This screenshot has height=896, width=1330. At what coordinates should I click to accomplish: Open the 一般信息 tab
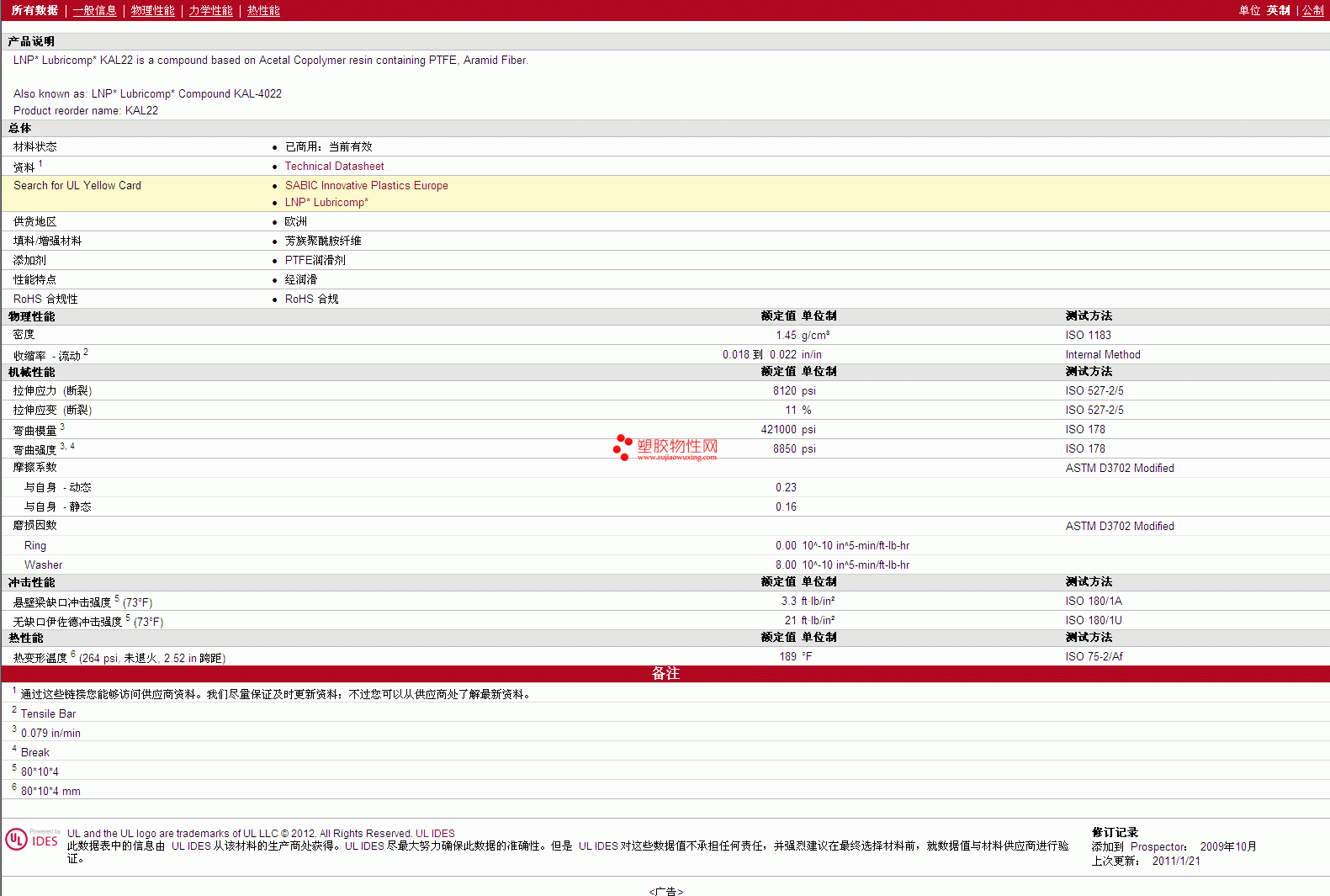[94, 10]
